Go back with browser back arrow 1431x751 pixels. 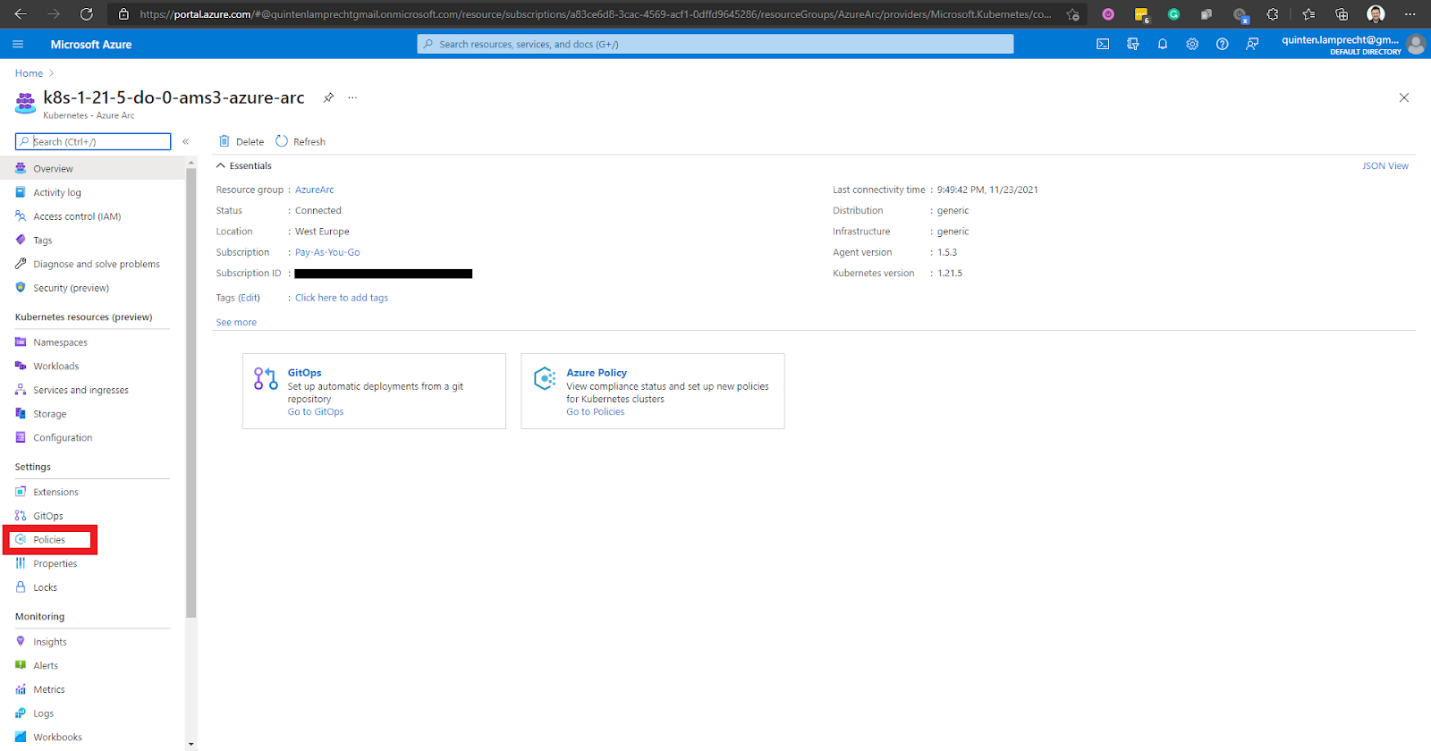point(20,14)
